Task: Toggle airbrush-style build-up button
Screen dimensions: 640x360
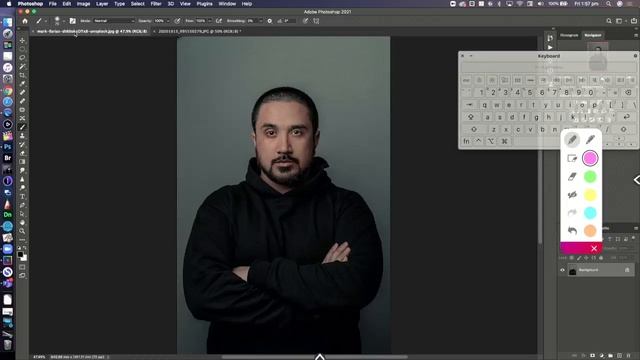Action: (219, 21)
